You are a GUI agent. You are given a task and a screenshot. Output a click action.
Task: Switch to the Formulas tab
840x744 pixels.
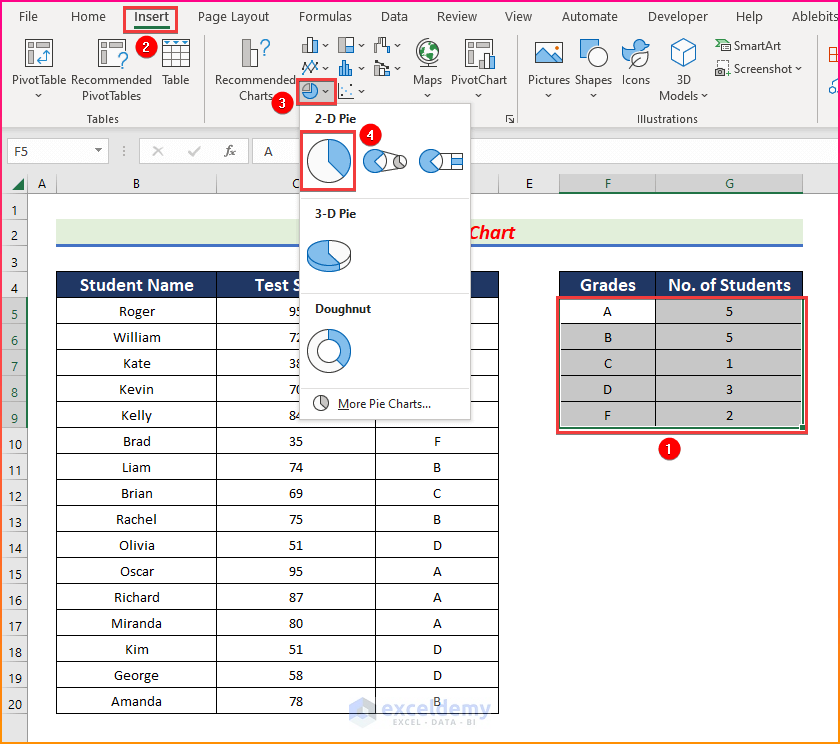click(325, 17)
